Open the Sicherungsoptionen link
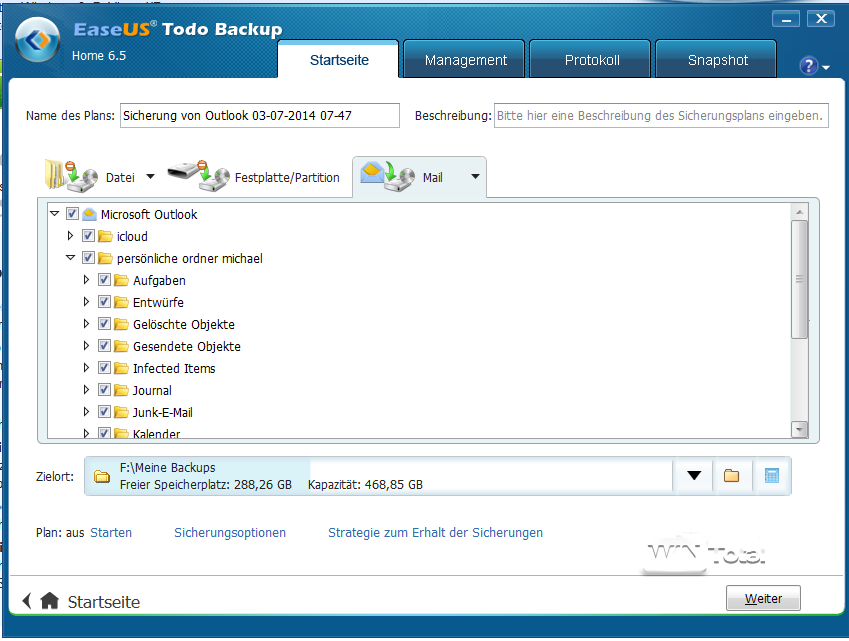Screen dimensions: 849x641 coord(230,533)
